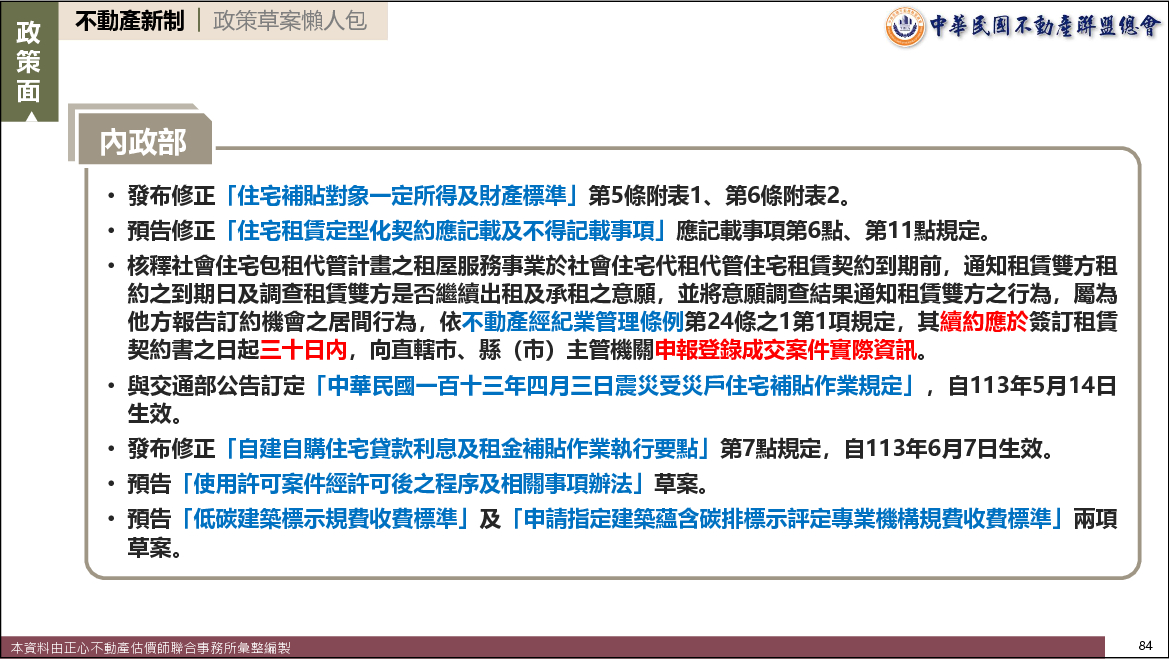Viewport: 1169px width, 659px height.
Task: Click the red 申報登錄成交案件實際資訊 text
Action: [786, 351]
